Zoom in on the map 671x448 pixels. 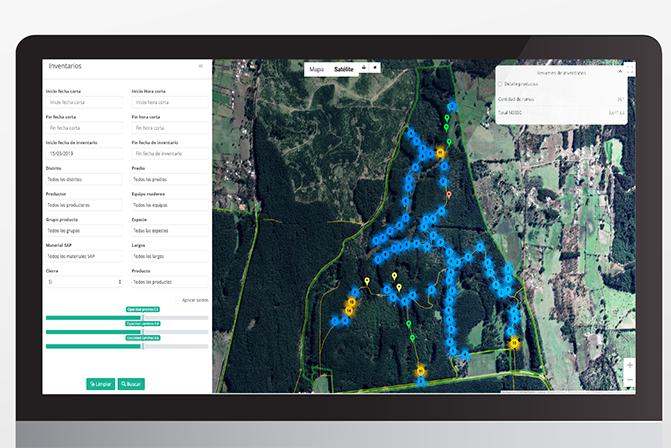click(629, 365)
